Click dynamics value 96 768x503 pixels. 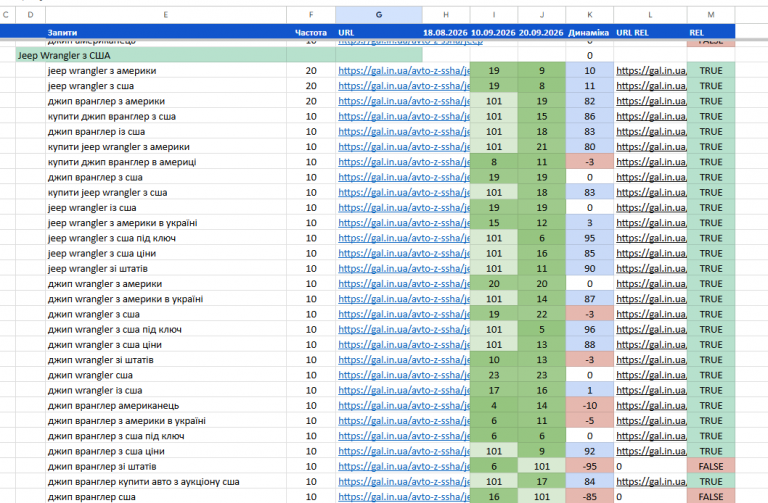pyautogui.click(x=590, y=329)
